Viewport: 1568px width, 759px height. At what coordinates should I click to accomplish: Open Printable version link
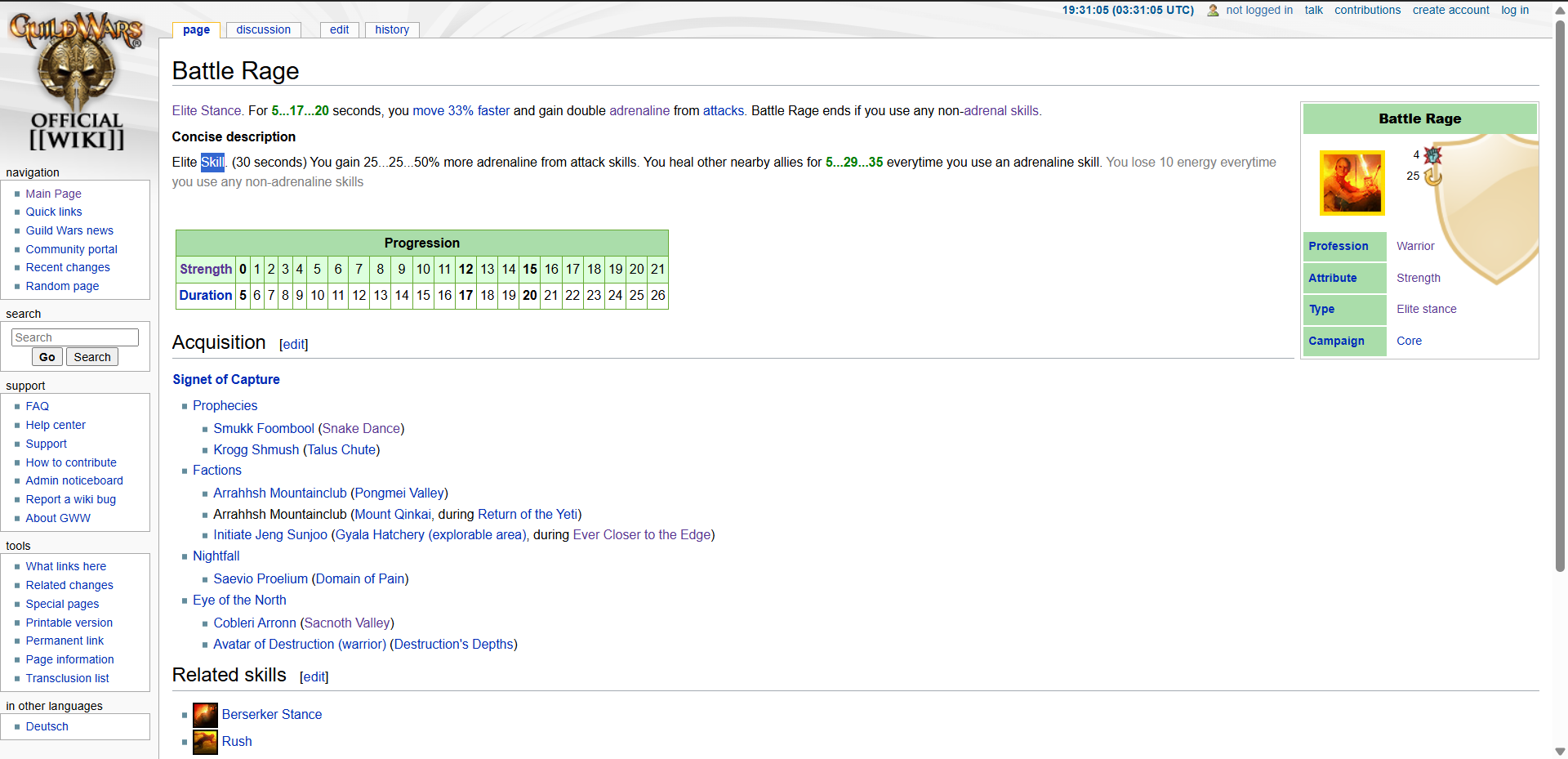[69, 623]
